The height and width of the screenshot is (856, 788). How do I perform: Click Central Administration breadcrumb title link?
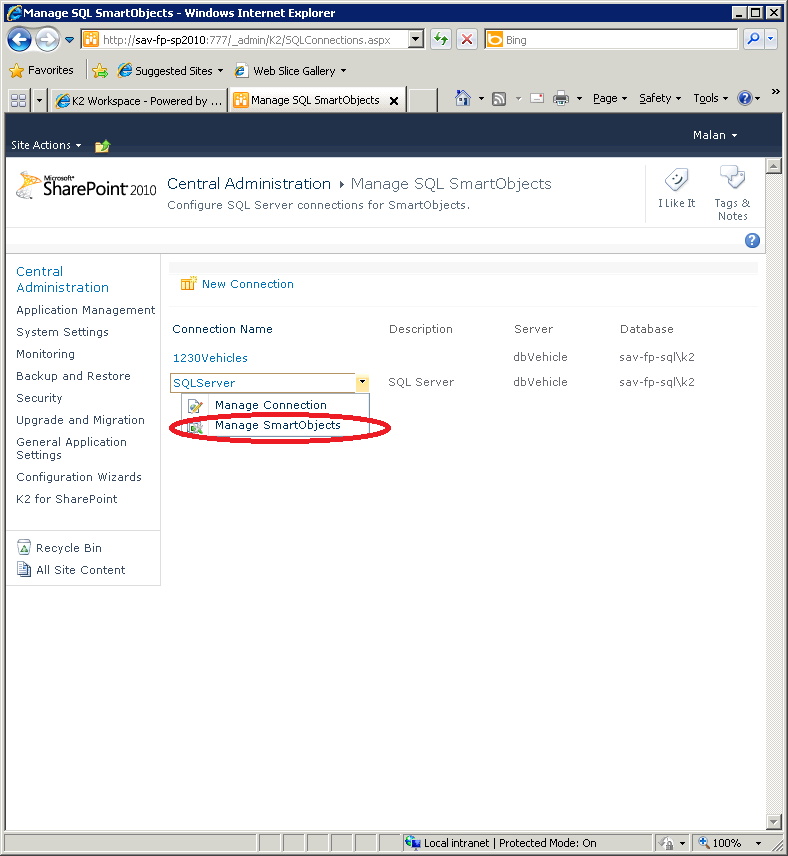[249, 184]
